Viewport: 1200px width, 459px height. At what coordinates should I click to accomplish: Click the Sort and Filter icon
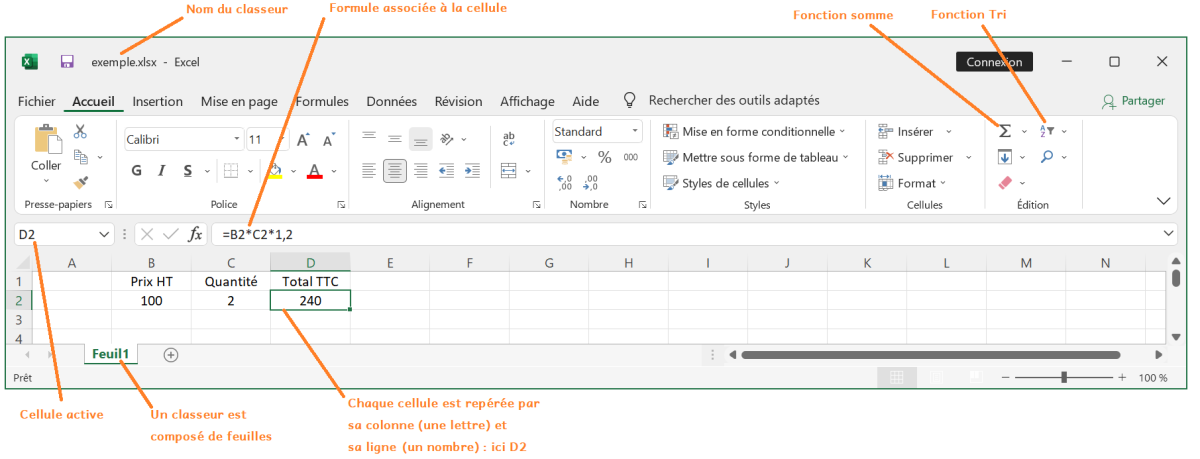click(x=1047, y=131)
